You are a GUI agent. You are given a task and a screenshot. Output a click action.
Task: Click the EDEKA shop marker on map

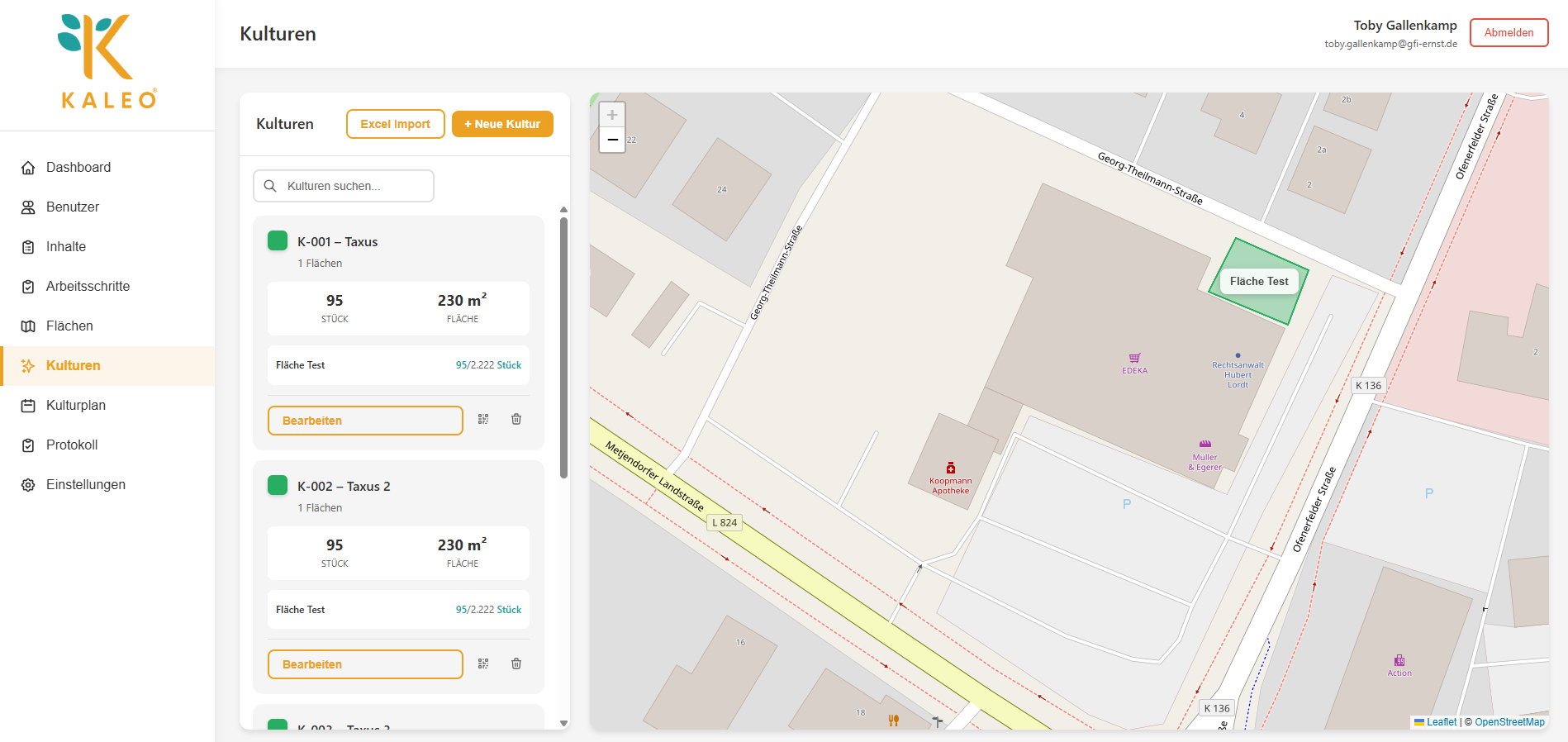pyautogui.click(x=1134, y=359)
